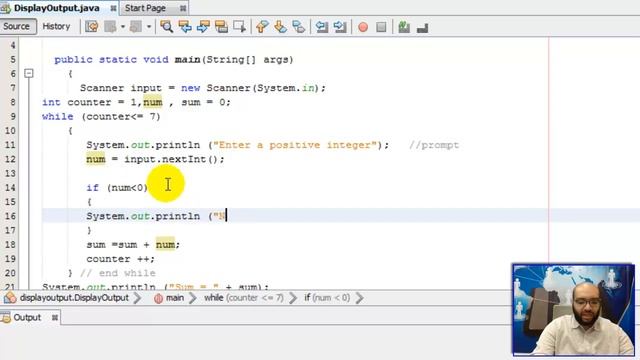
Task: Click highlighted num on line 12
Action: [96, 159]
